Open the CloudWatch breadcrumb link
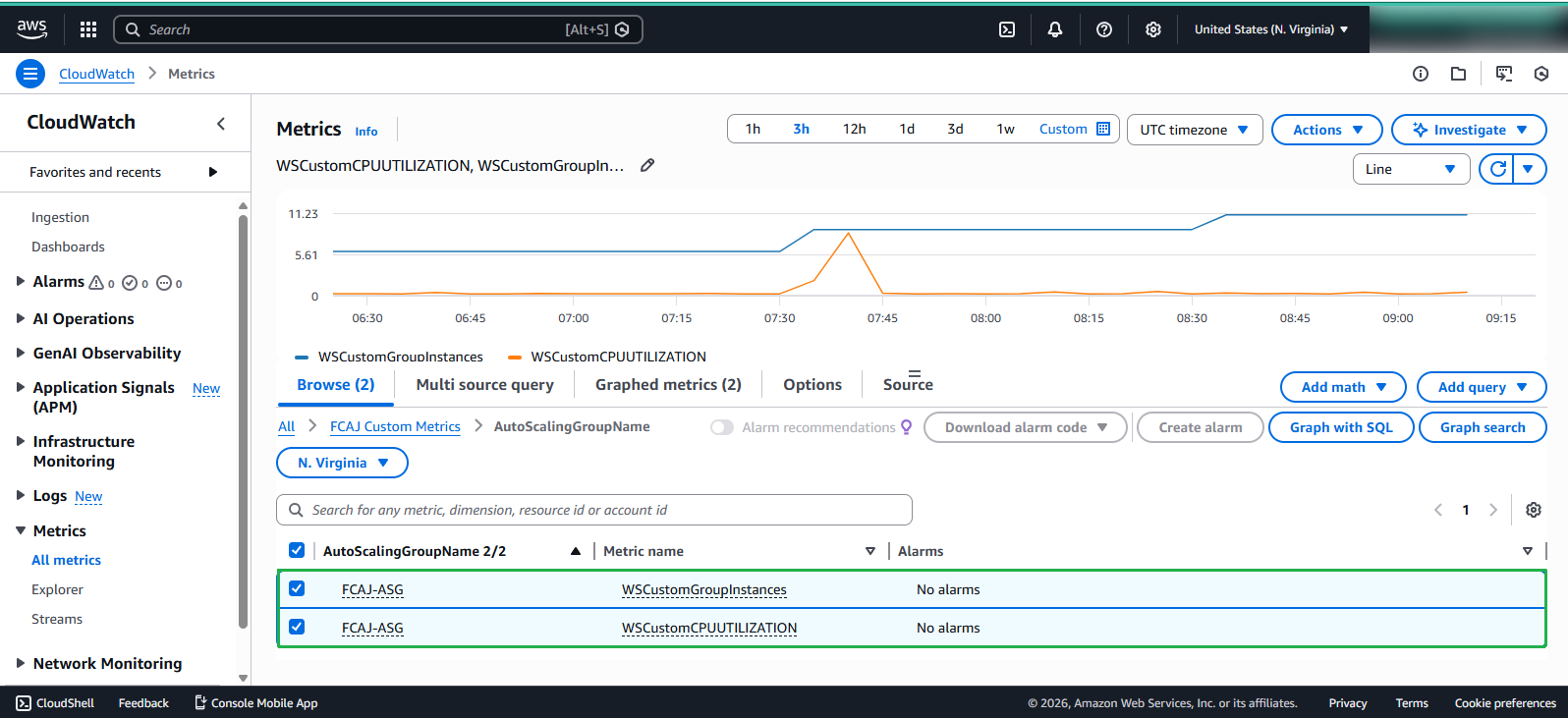This screenshot has height=718, width=1568. point(96,74)
